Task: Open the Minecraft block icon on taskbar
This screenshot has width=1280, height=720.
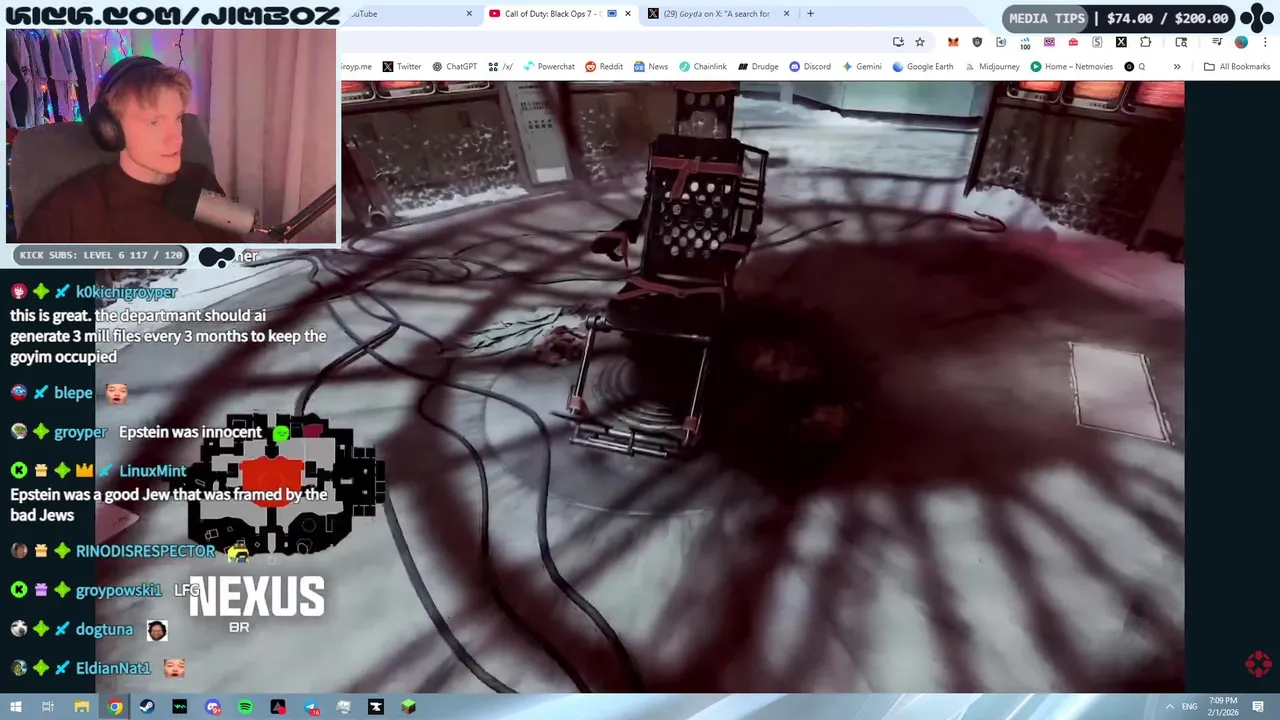Action: click(x=408, y=707)
